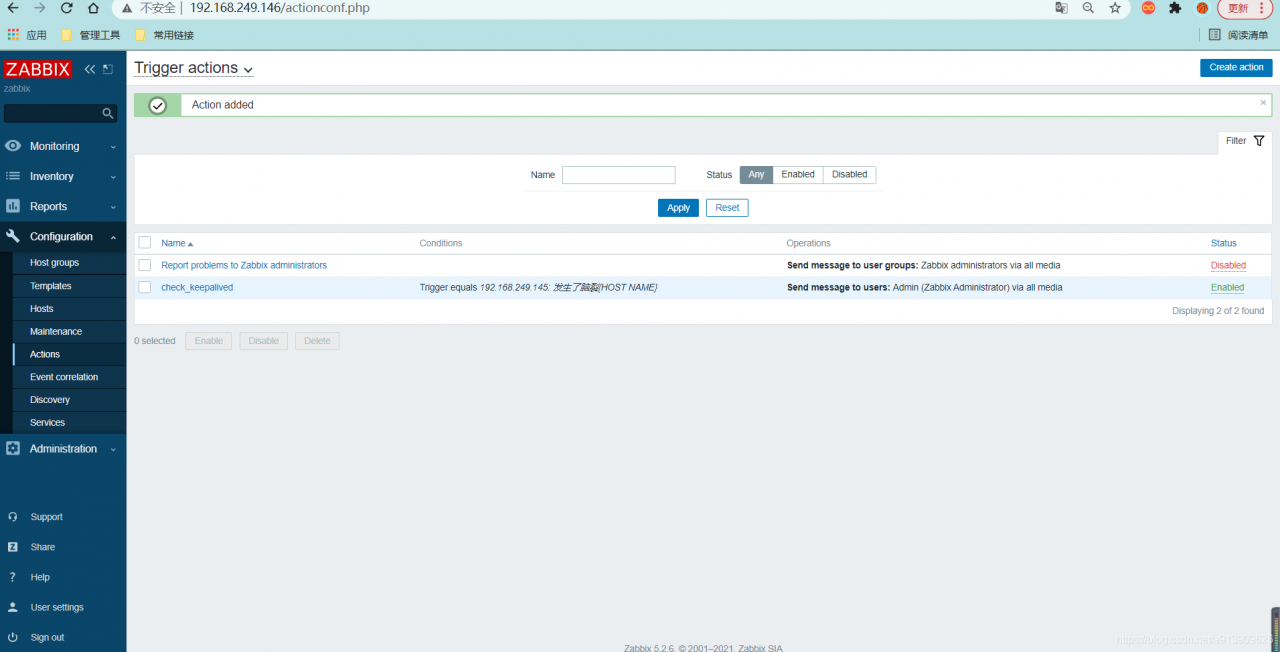Open Event correlation page

coord(64,377)
